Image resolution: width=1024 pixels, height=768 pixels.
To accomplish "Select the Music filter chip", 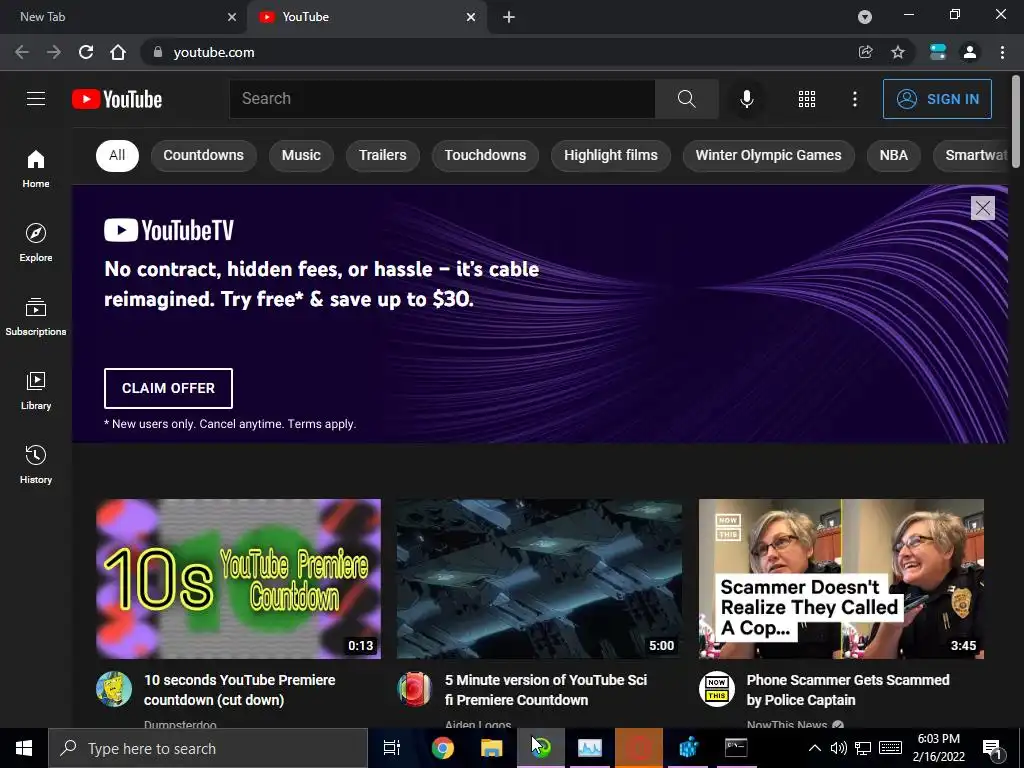I will click(x=301, y=155).
